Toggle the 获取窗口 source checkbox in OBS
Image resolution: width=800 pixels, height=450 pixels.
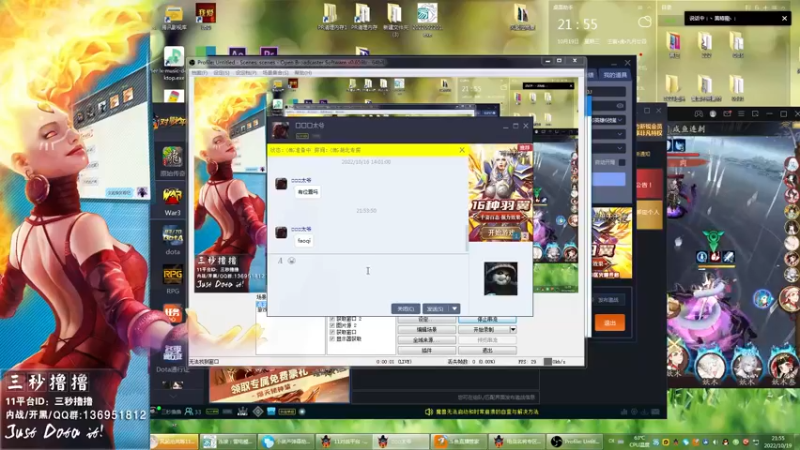332,332
